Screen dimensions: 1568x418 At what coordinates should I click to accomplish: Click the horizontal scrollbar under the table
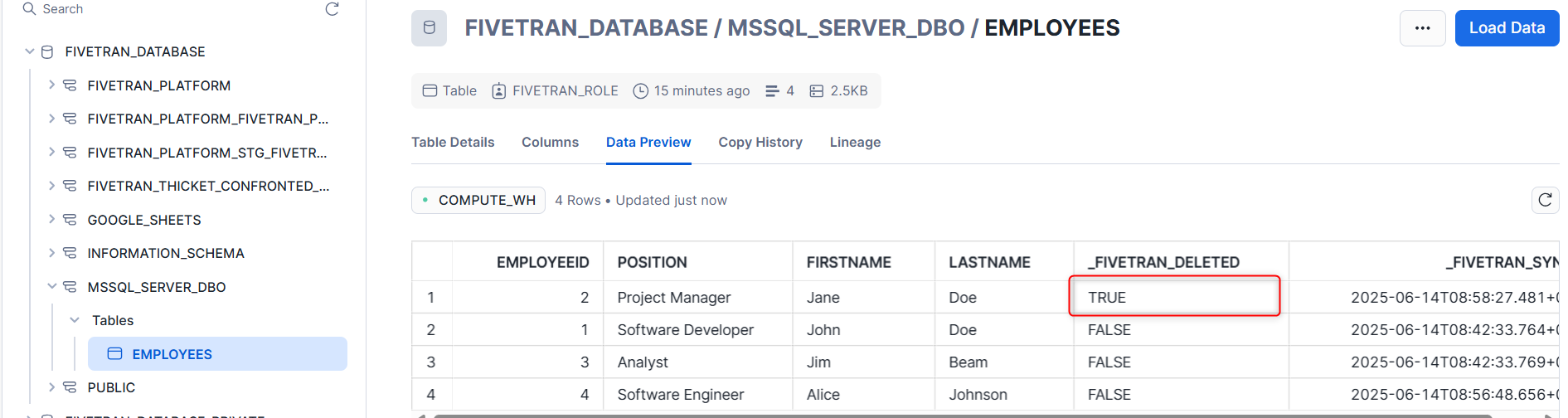[x=962, y=416]
